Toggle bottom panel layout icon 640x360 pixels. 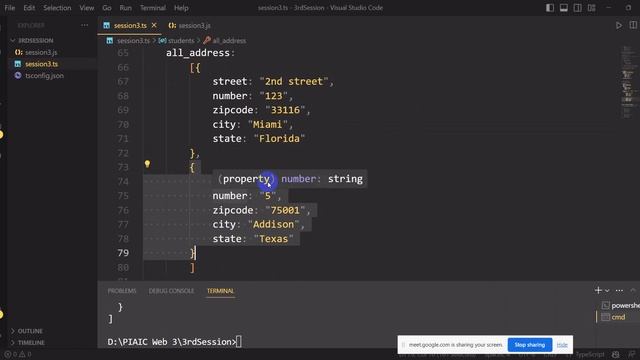(x=564, y=8)
